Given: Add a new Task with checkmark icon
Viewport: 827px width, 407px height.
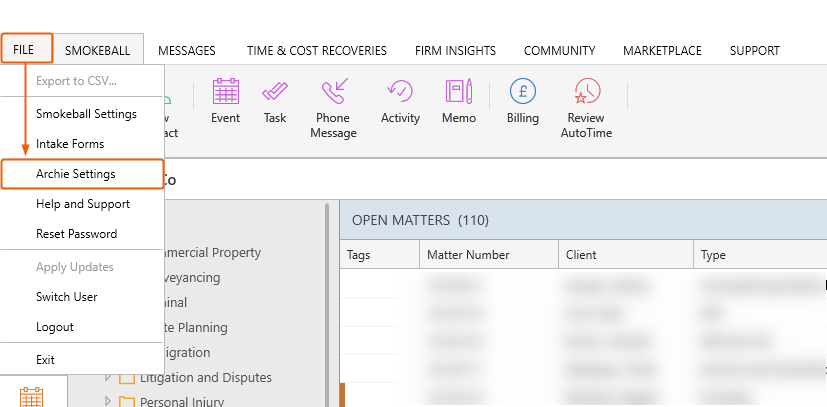Looking at the screenshot, I should point(275,102).
